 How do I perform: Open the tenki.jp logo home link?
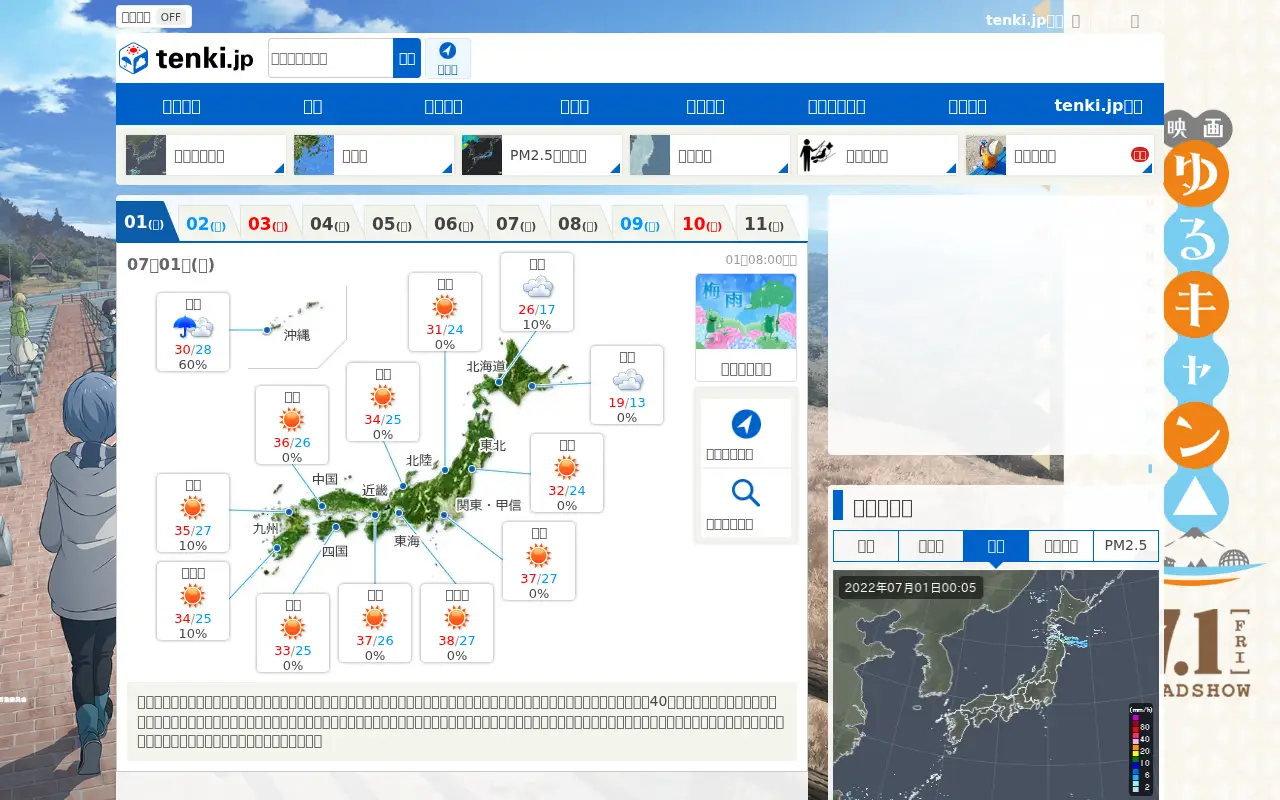186,58
